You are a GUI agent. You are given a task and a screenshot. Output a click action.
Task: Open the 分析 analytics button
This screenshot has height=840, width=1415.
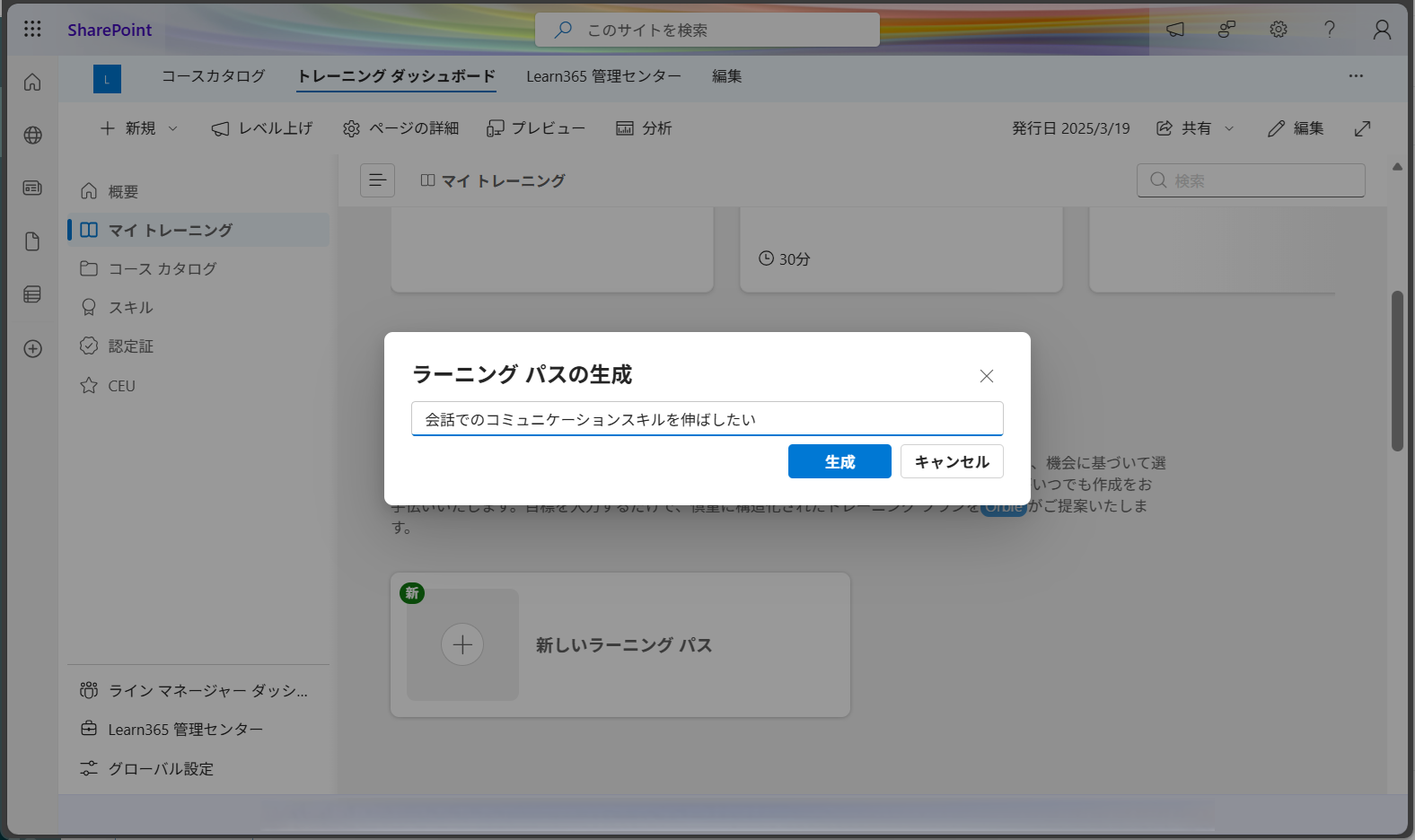coord(644,128)
